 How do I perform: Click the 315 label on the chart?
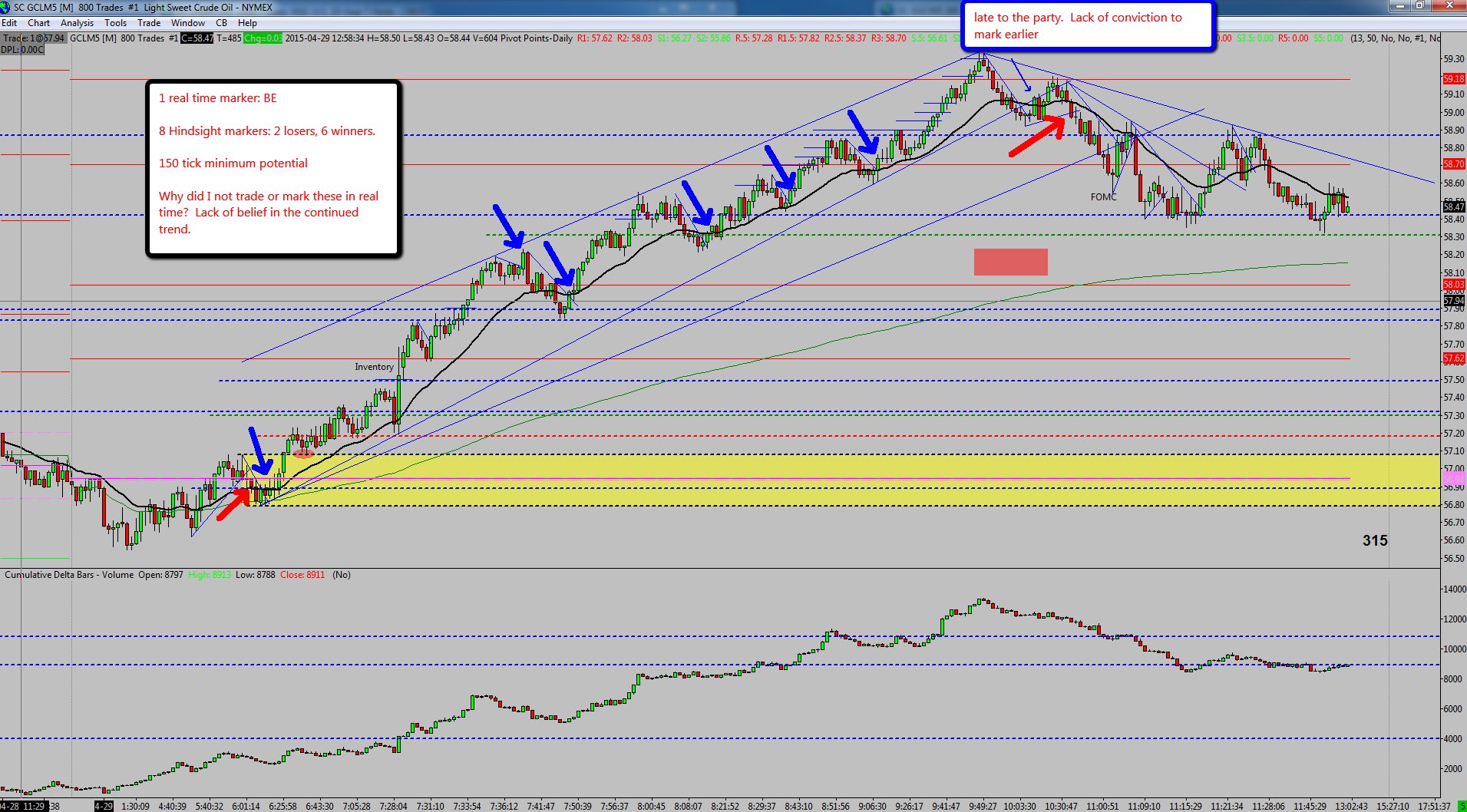coord(1375,540)
